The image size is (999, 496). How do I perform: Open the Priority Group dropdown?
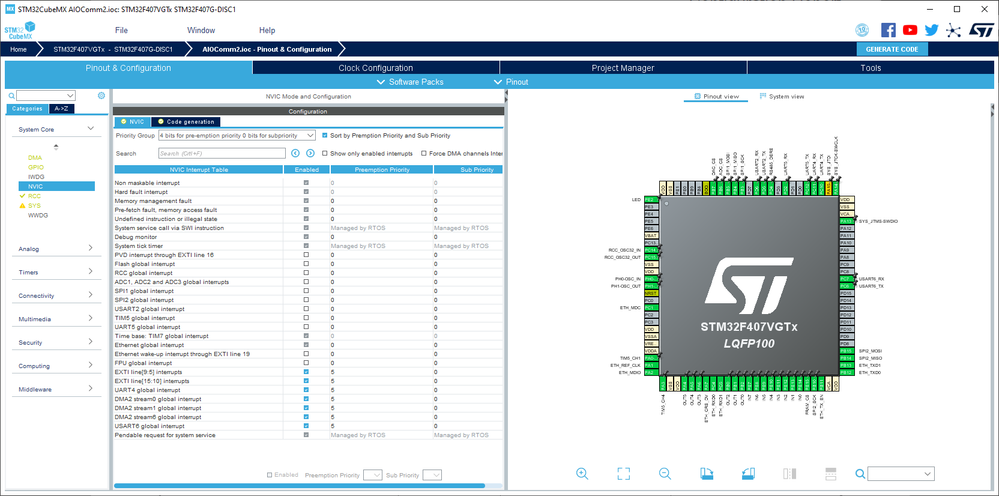pyautogui.click(x=236, y=136)
